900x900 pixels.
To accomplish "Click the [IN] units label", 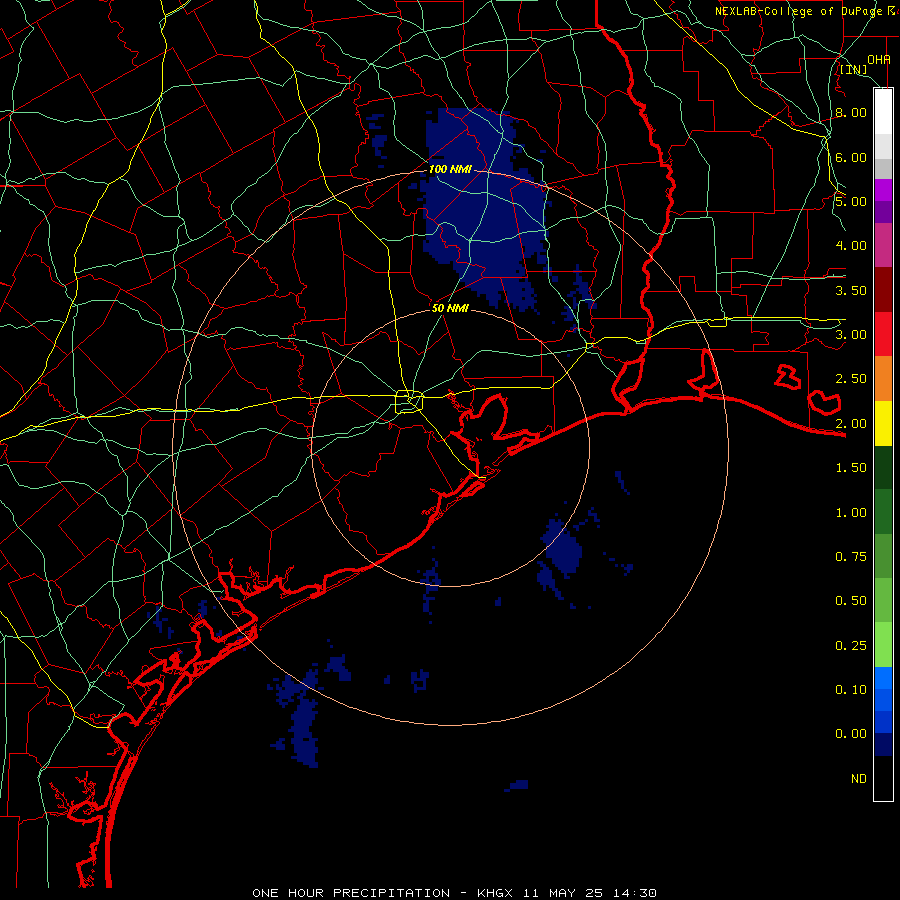I will coord(854,69).
